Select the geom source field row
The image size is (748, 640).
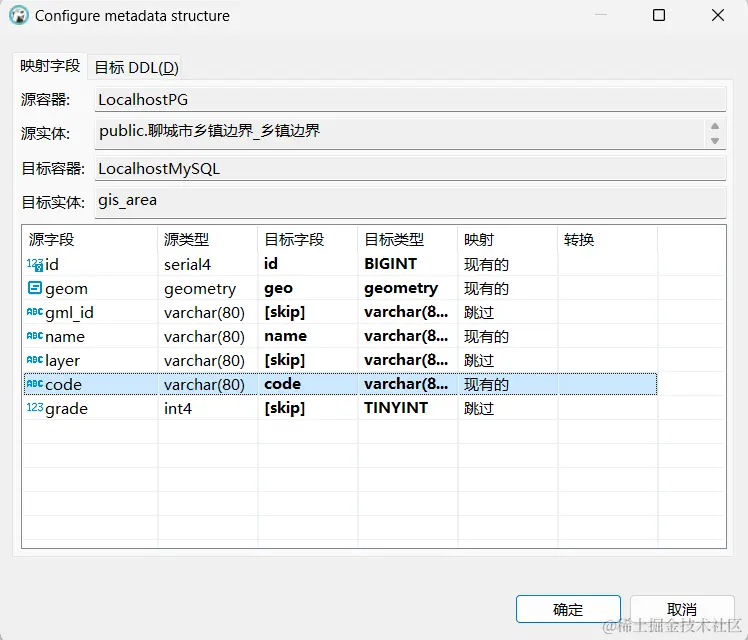[90, 288]
